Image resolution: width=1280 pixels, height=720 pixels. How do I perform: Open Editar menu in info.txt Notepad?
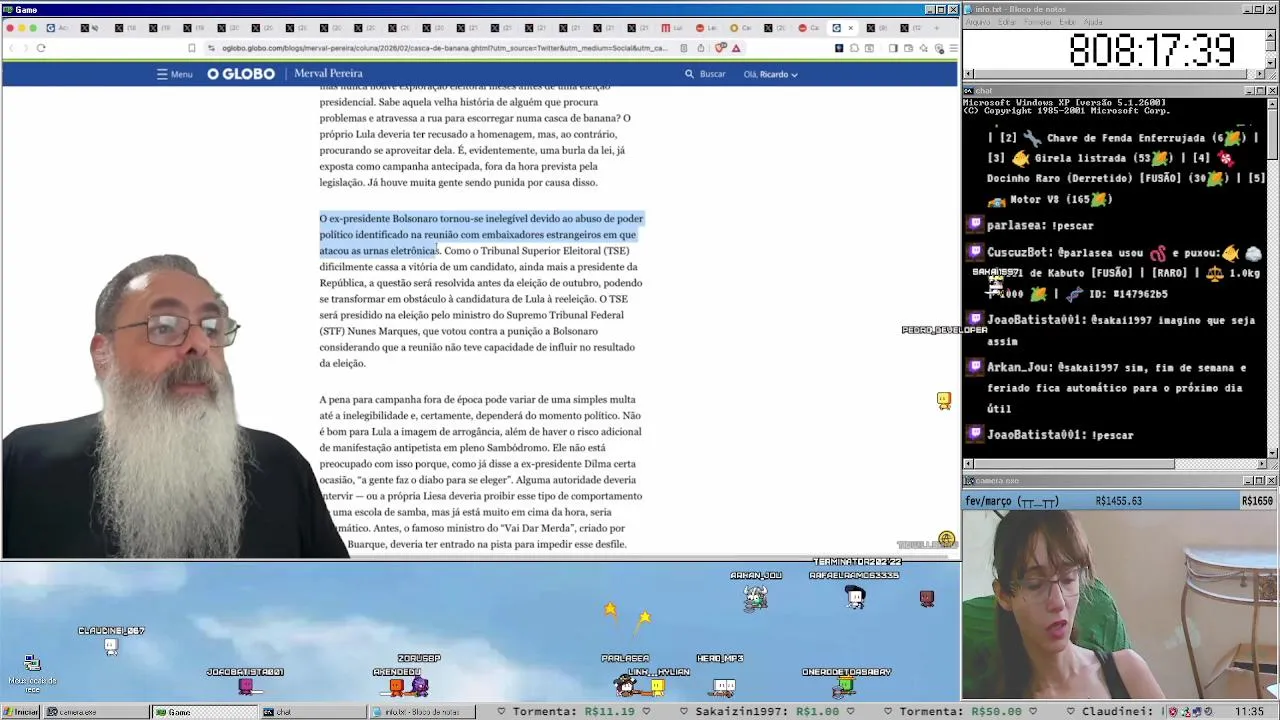(1006, 22)
